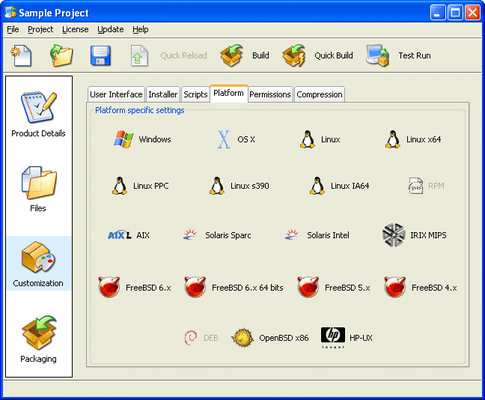This screenshot has height=400, width=485.
Task: Choose the IRIX MIPS platform icon
Action: point(394,235)
